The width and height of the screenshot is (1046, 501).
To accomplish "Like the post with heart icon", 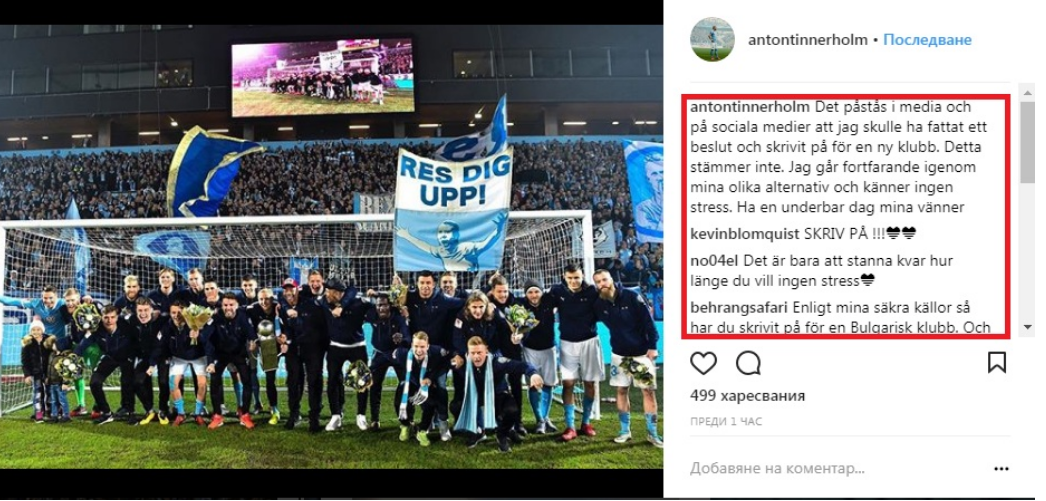I will point(703,363).
